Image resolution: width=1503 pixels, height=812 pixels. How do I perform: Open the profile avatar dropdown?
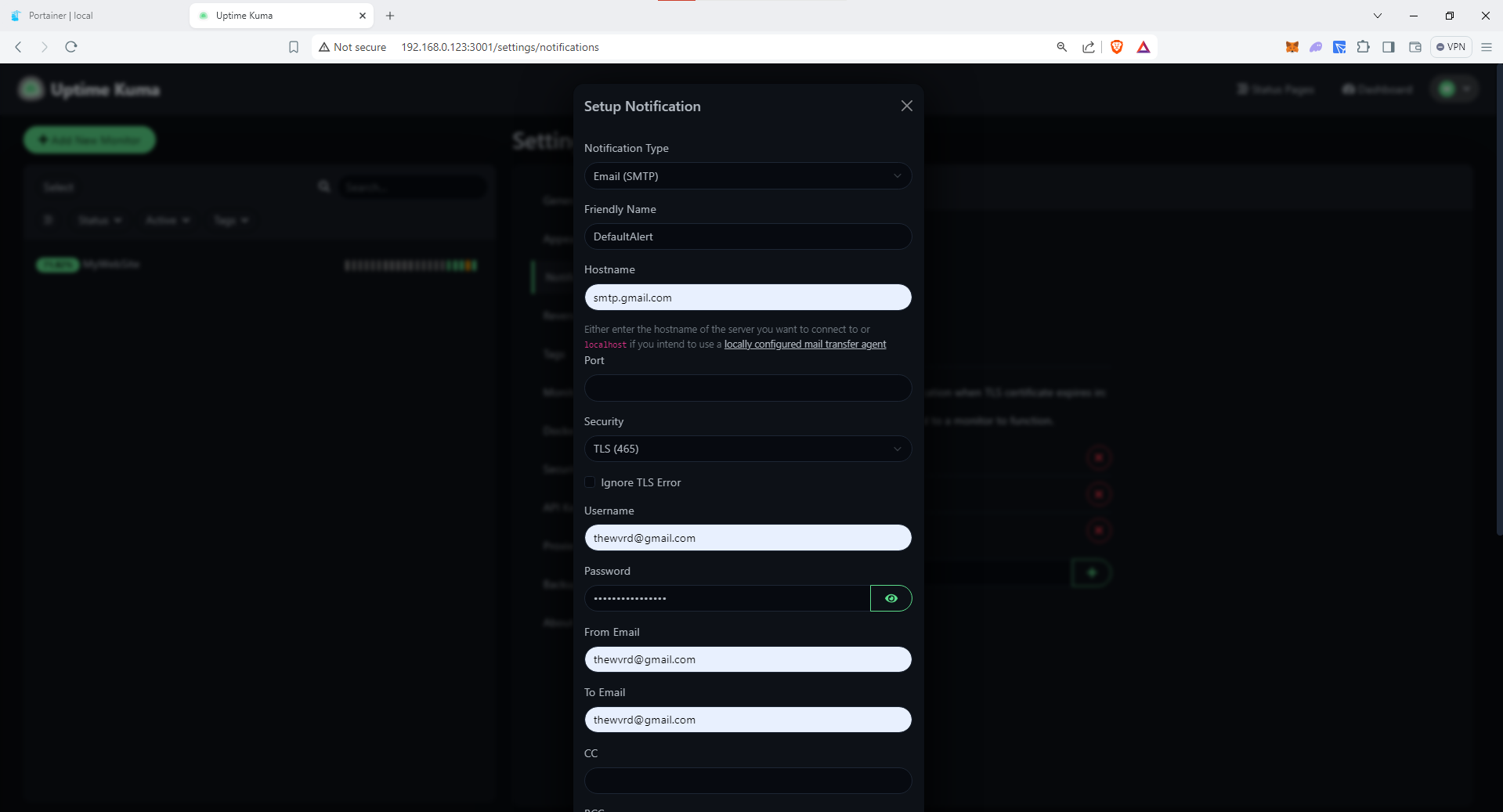pyautogui.click(x=1454, y=89)
